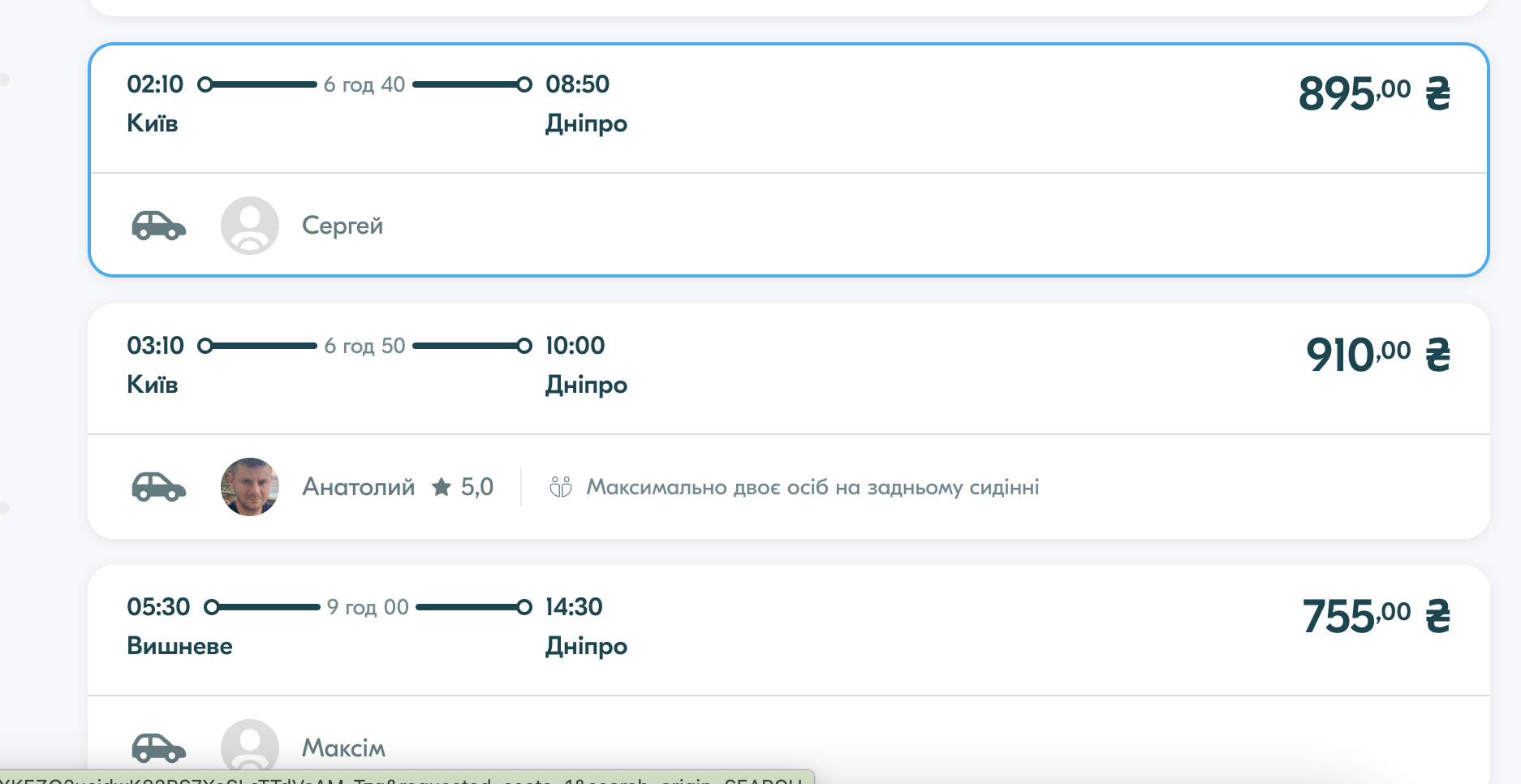Select the 895,00 ₴ price
1521x784 pixels.
tap(1373, 93)
